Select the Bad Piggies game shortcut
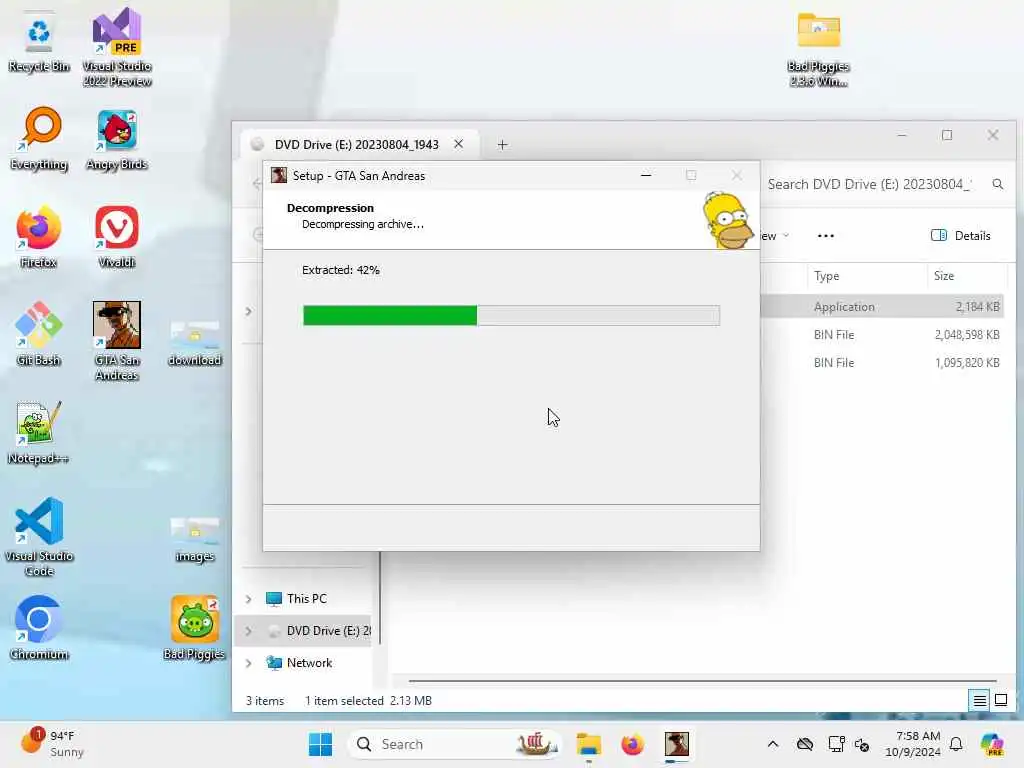This screenshot has width=1024, height=768. 195,628
